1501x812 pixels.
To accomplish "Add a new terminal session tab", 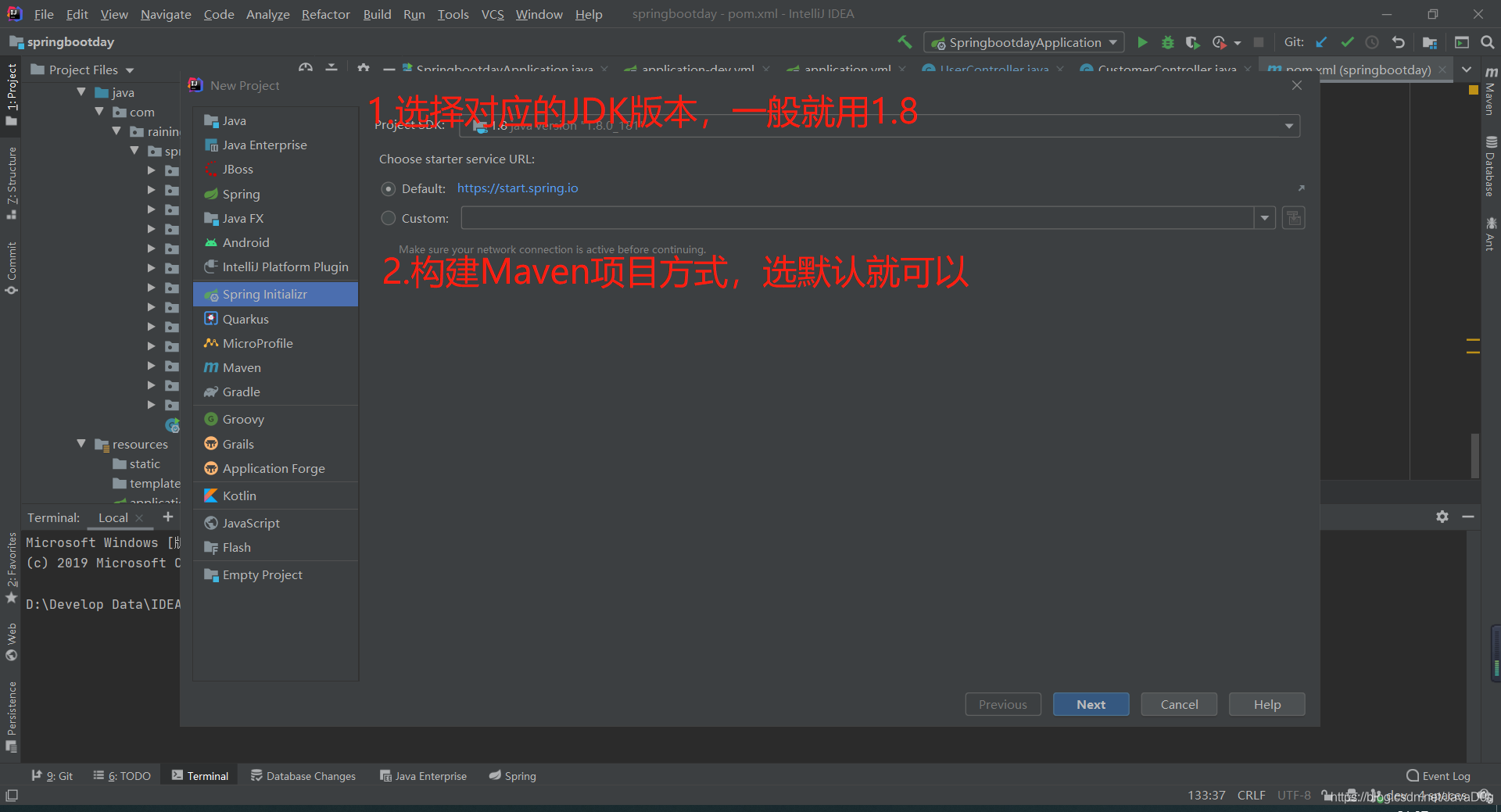I will pos(167,517).
